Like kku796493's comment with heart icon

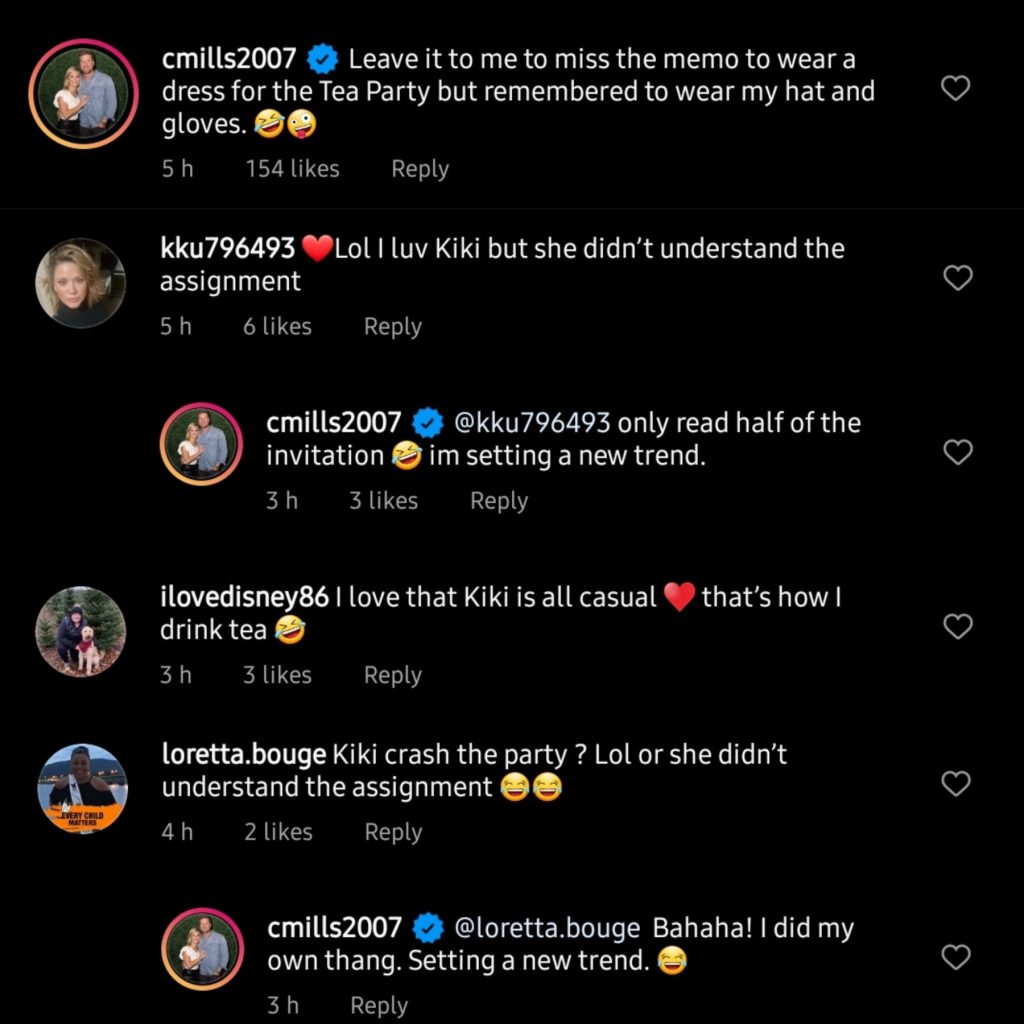[x=958, y=278]
